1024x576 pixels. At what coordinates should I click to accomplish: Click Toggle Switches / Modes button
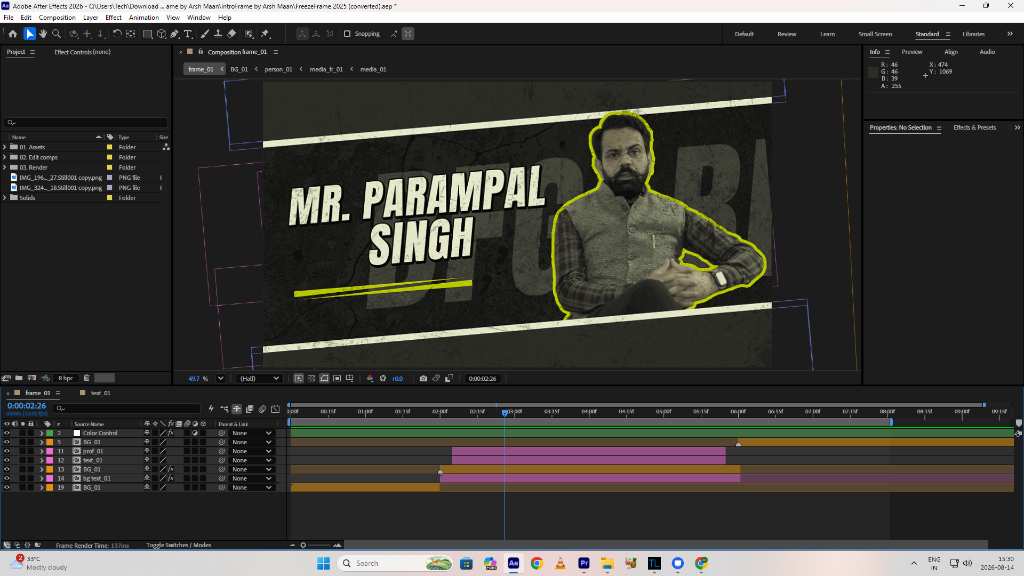pyautogui.click(x=178, y=545)
